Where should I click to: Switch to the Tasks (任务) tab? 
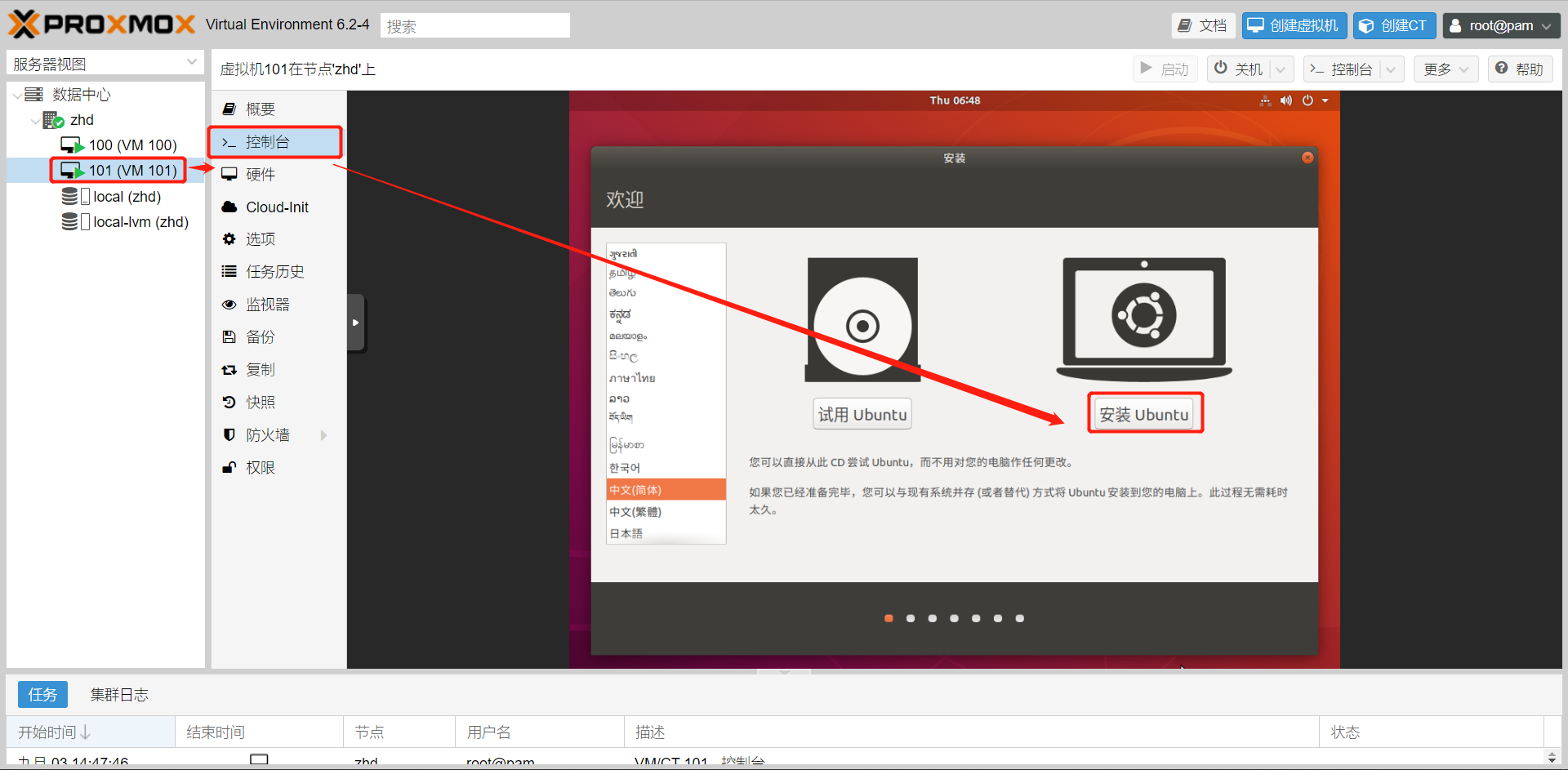42,694
